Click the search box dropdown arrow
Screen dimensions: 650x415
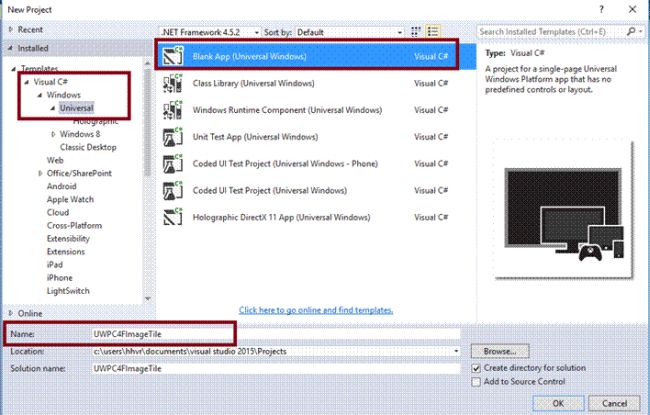pos(640,32)
